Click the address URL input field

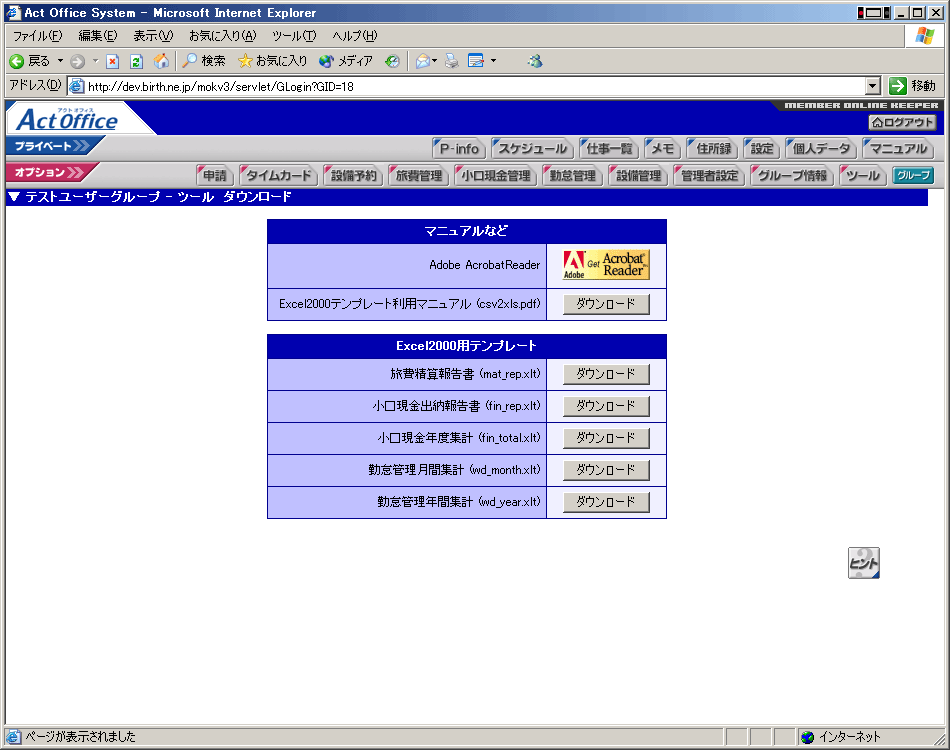[470, 86]
